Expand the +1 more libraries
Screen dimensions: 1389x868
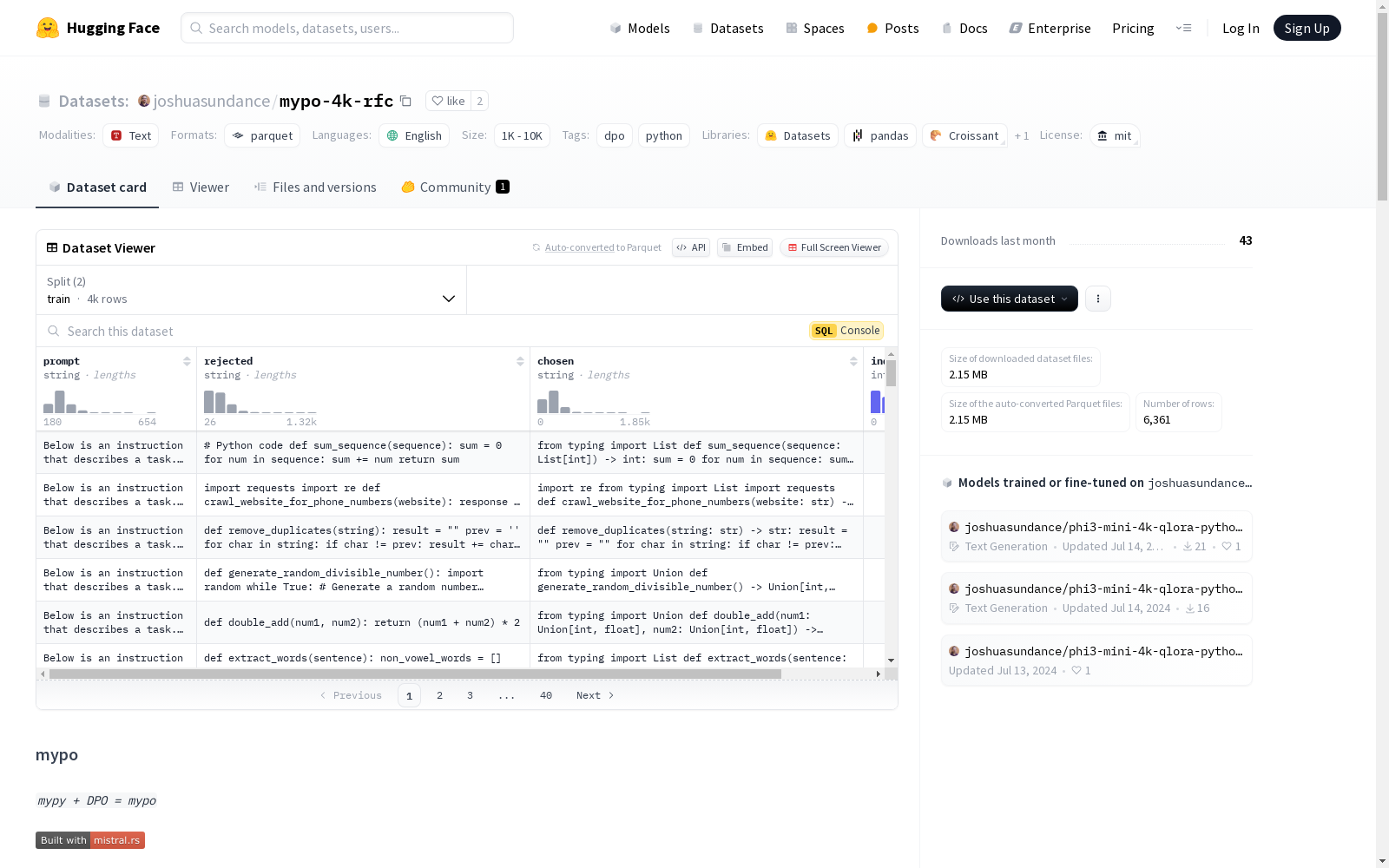(x=1022, y=135)
